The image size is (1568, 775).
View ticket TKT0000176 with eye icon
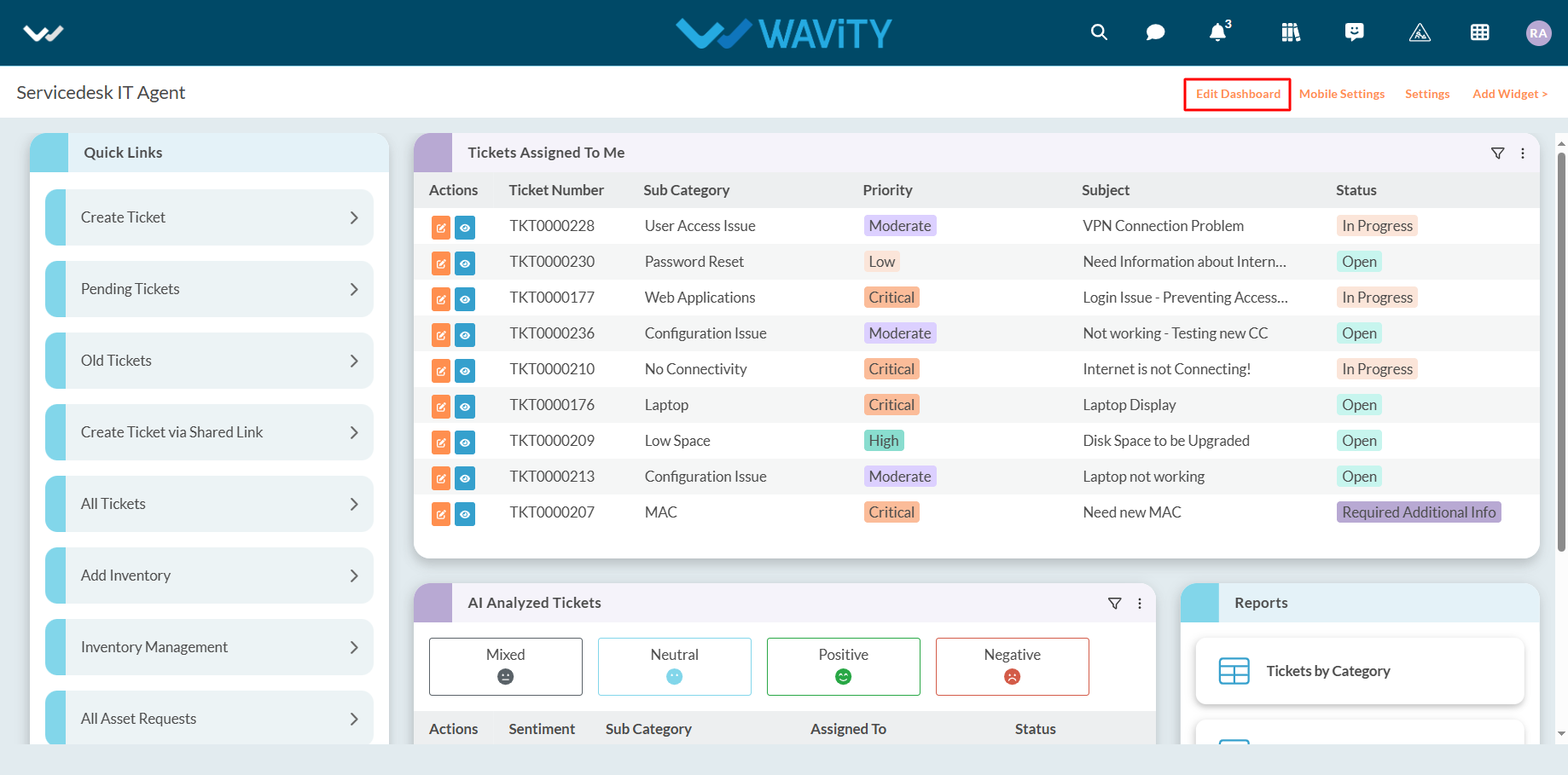[x=465, y=407]
